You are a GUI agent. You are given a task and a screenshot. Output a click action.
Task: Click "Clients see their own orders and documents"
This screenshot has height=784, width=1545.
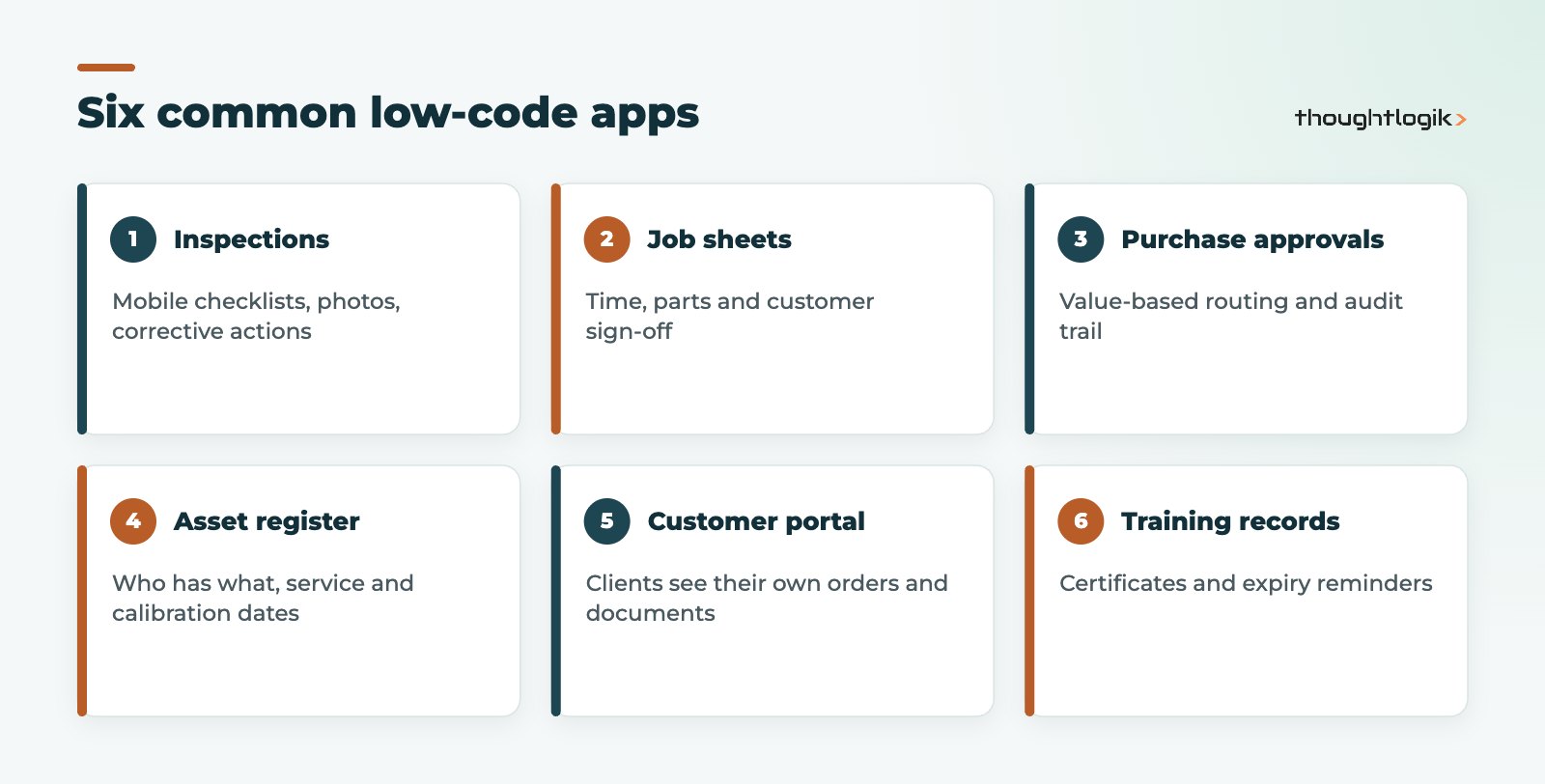767,598
